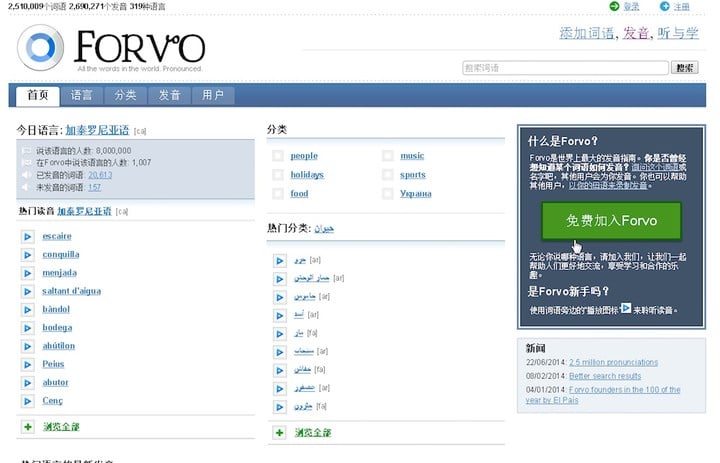720x463 pixels.
Task: Play first Arabic word in popular category list
Action: [x=280, y=261]
